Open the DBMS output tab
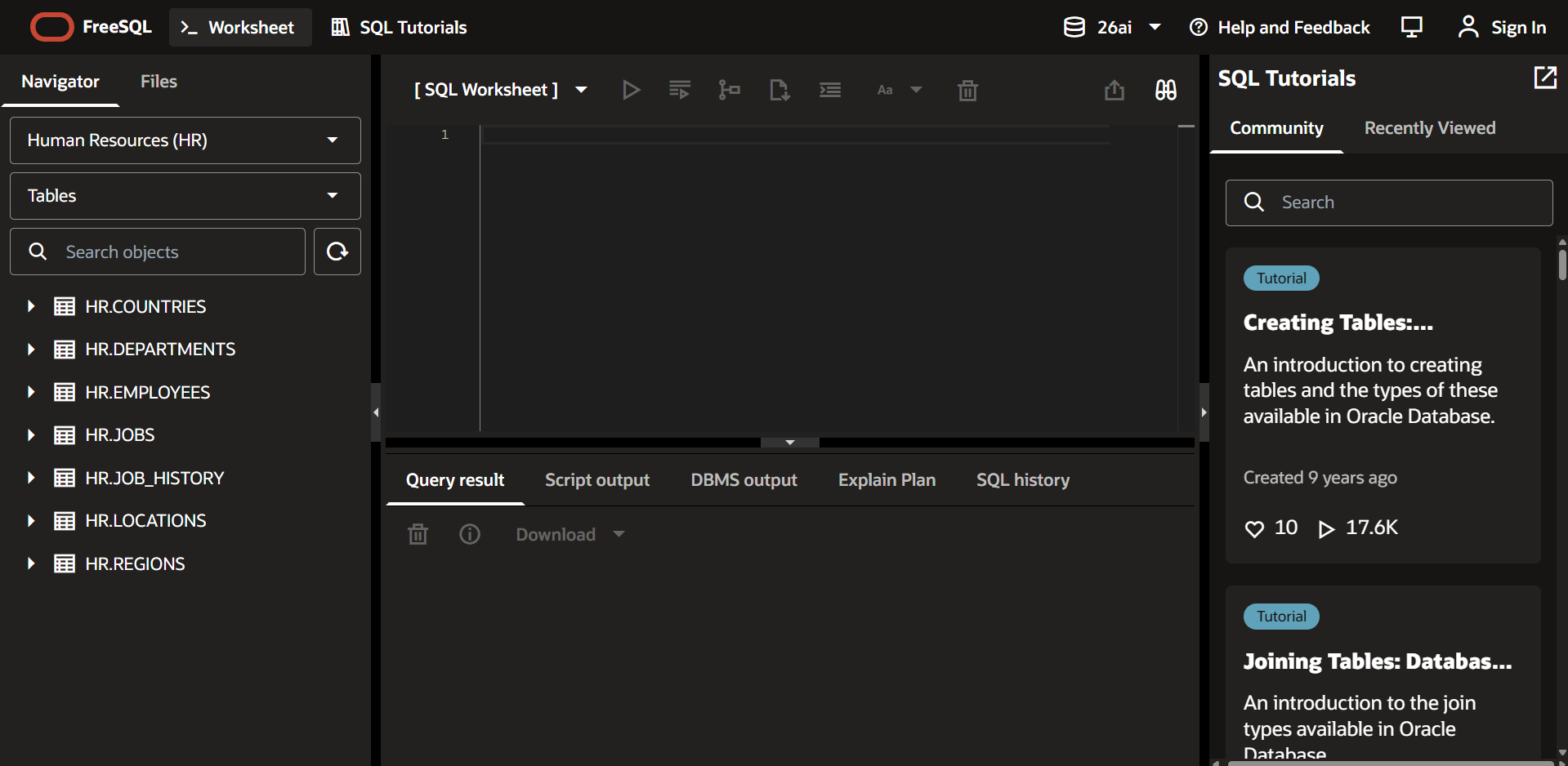Image resolution: width=1568 pixels, height=766 pixels. (744, 480)
